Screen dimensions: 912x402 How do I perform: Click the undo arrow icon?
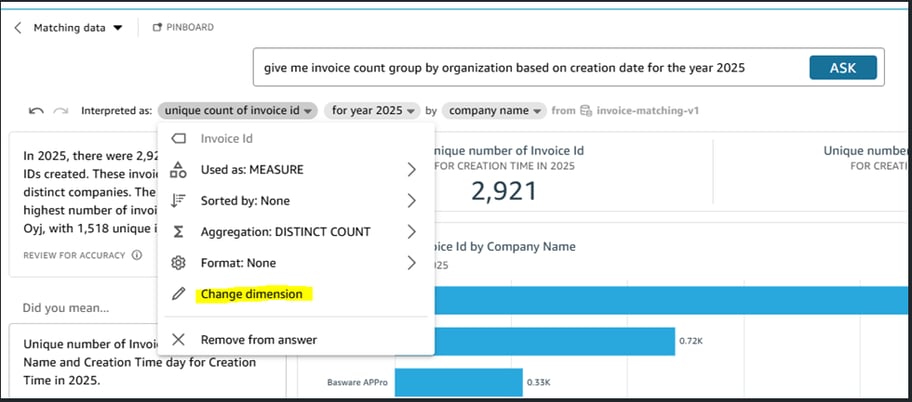coord(36,110)
